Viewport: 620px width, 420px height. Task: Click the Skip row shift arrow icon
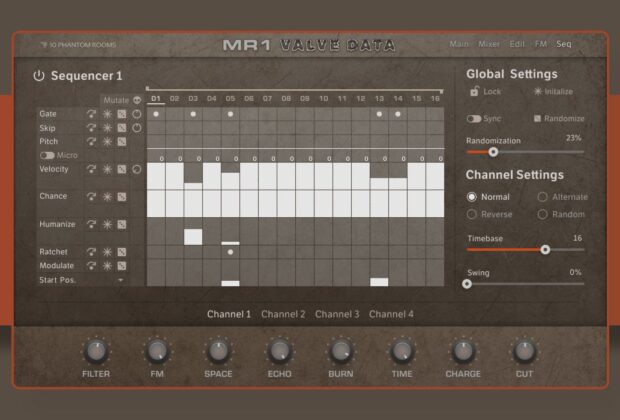point(91,128)
